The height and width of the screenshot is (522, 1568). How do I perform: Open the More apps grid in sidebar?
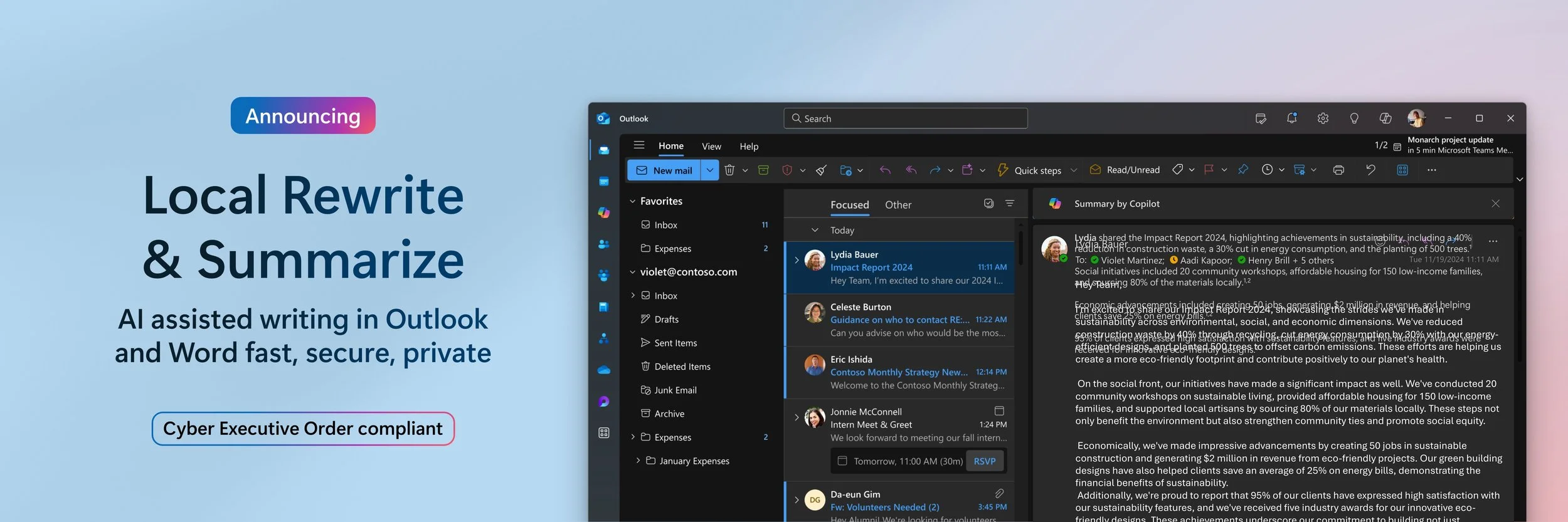pyautogui.click(x=603, y=433)
